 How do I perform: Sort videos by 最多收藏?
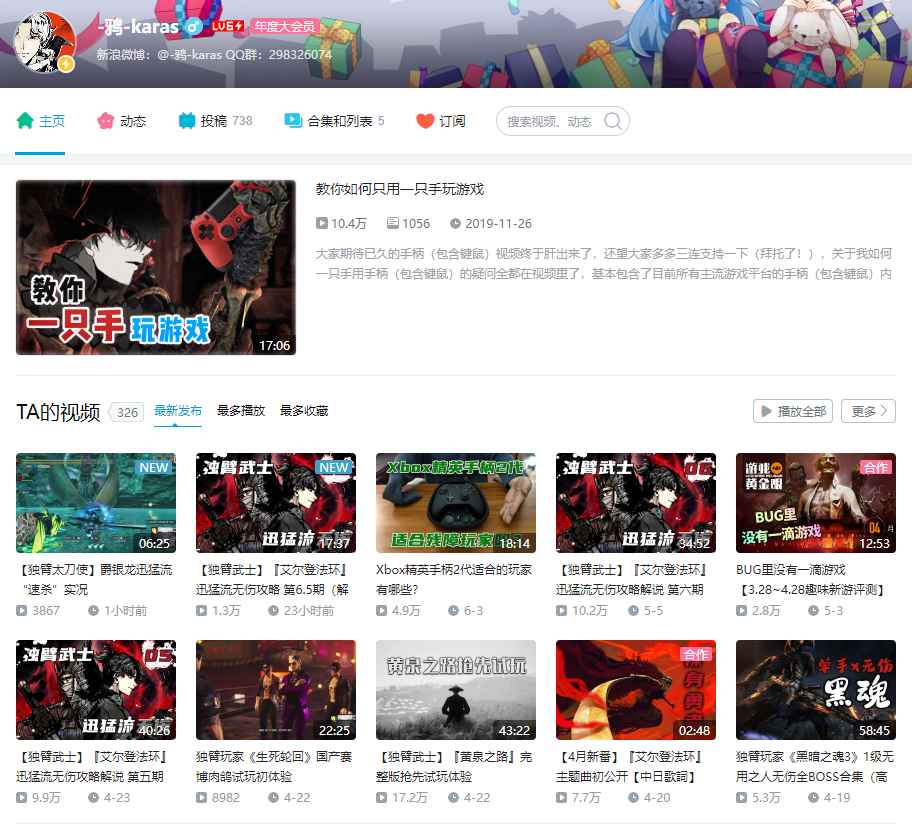coord(304,411)
